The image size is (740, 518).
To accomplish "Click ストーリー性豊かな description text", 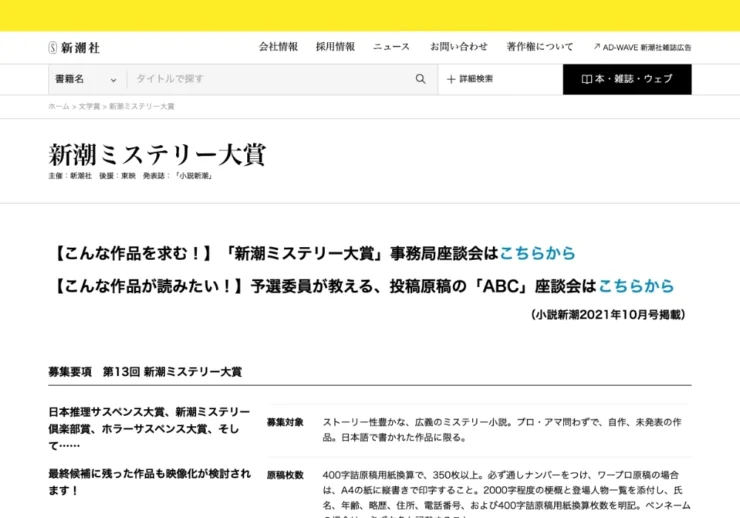I will pos(502,430).
